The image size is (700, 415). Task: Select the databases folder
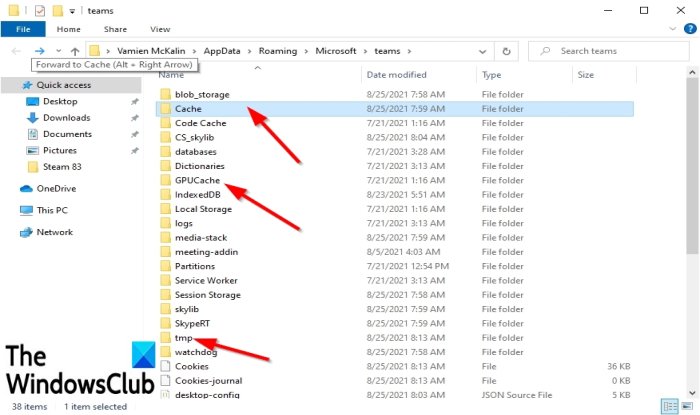[196, 152]
